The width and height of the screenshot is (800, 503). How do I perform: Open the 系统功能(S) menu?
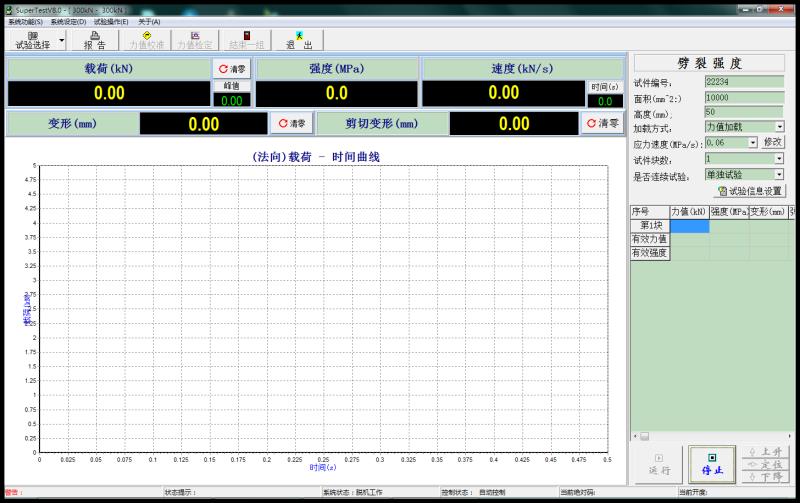pyautogui.click(x=26, y=21)
